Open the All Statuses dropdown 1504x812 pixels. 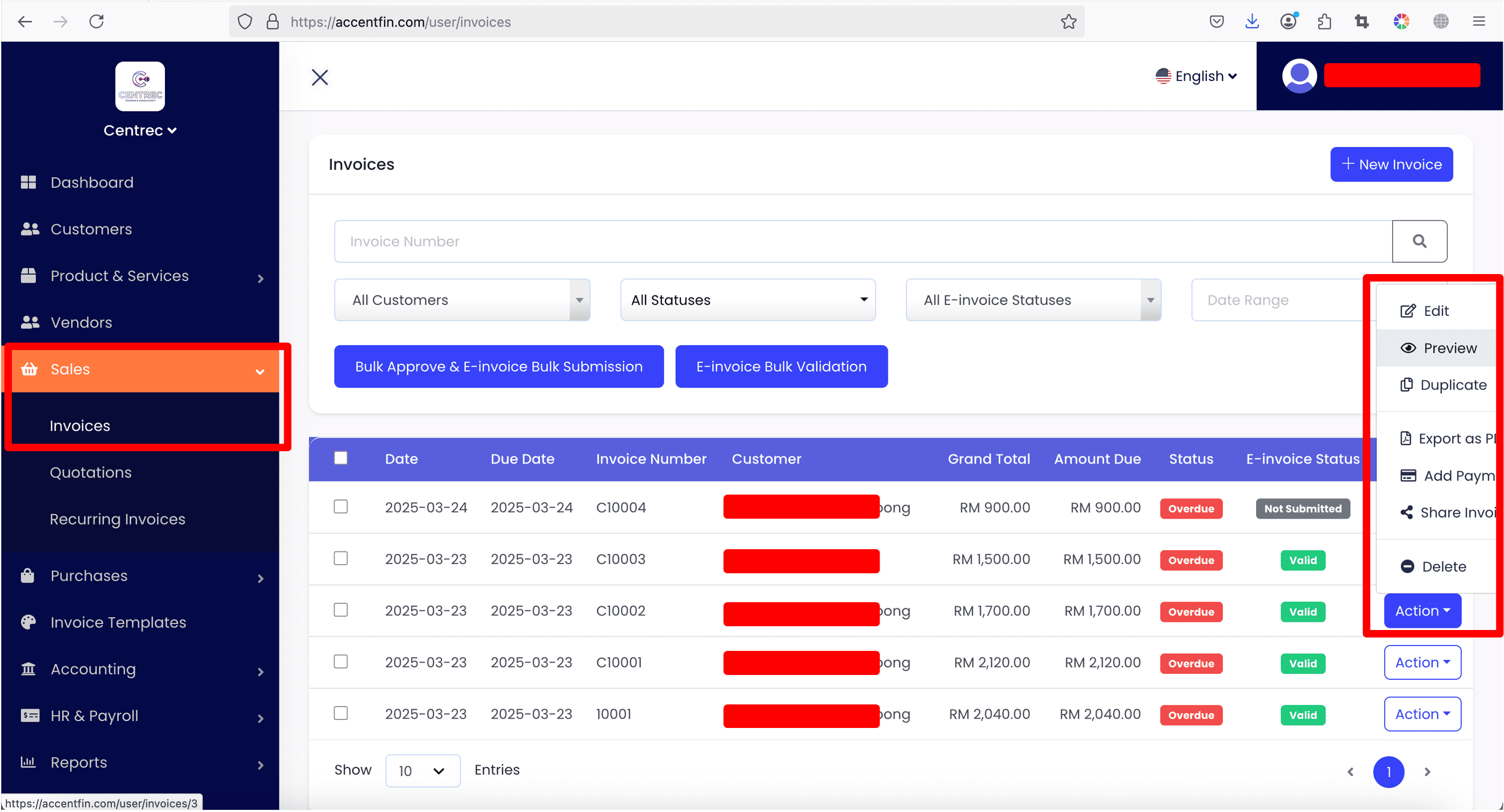click(x=747, y=300)
